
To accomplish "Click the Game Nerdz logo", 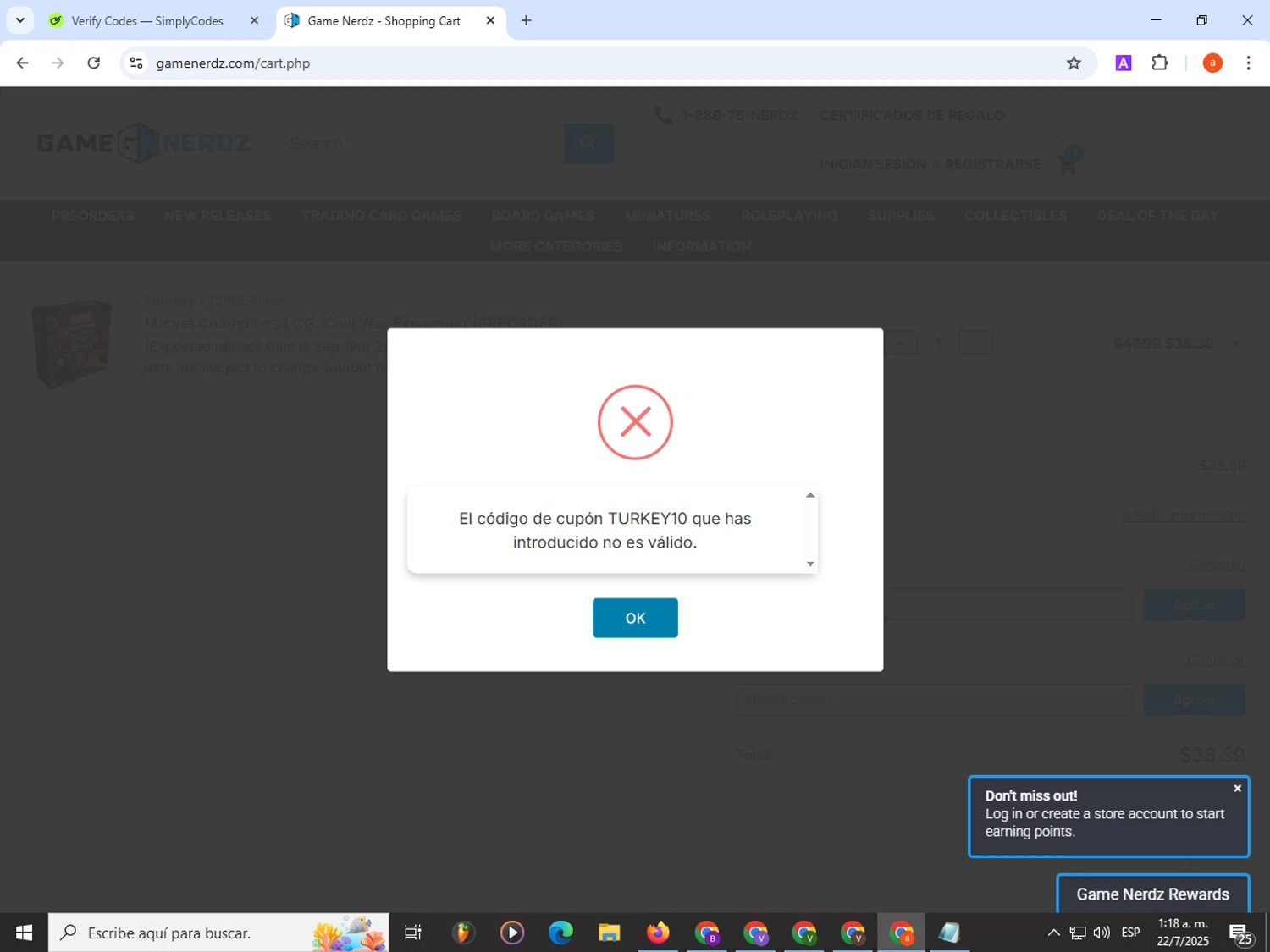I will pyautogui.click(x=143, y=143).
